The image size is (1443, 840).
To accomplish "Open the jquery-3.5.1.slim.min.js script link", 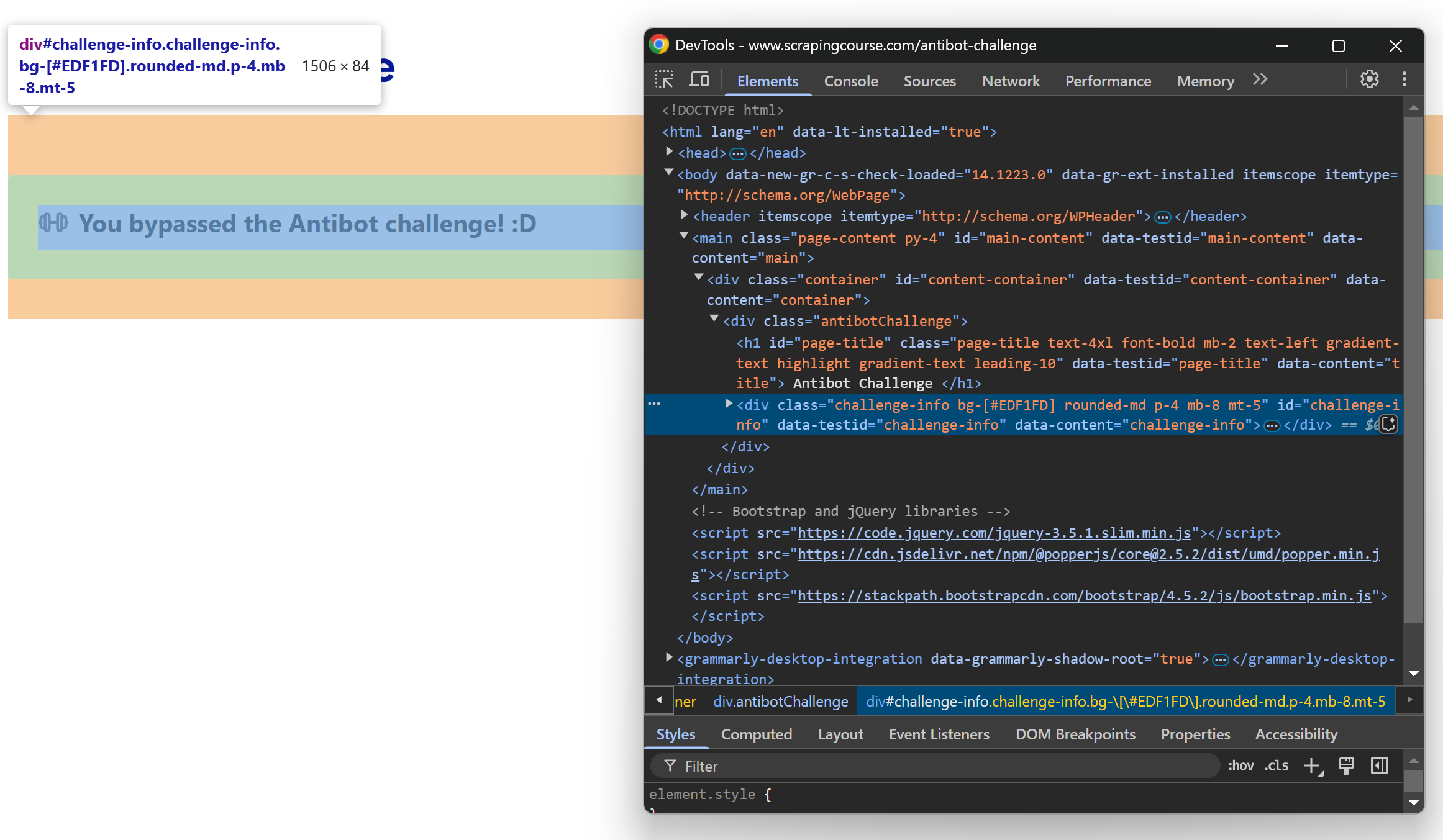I will [995, 533].
